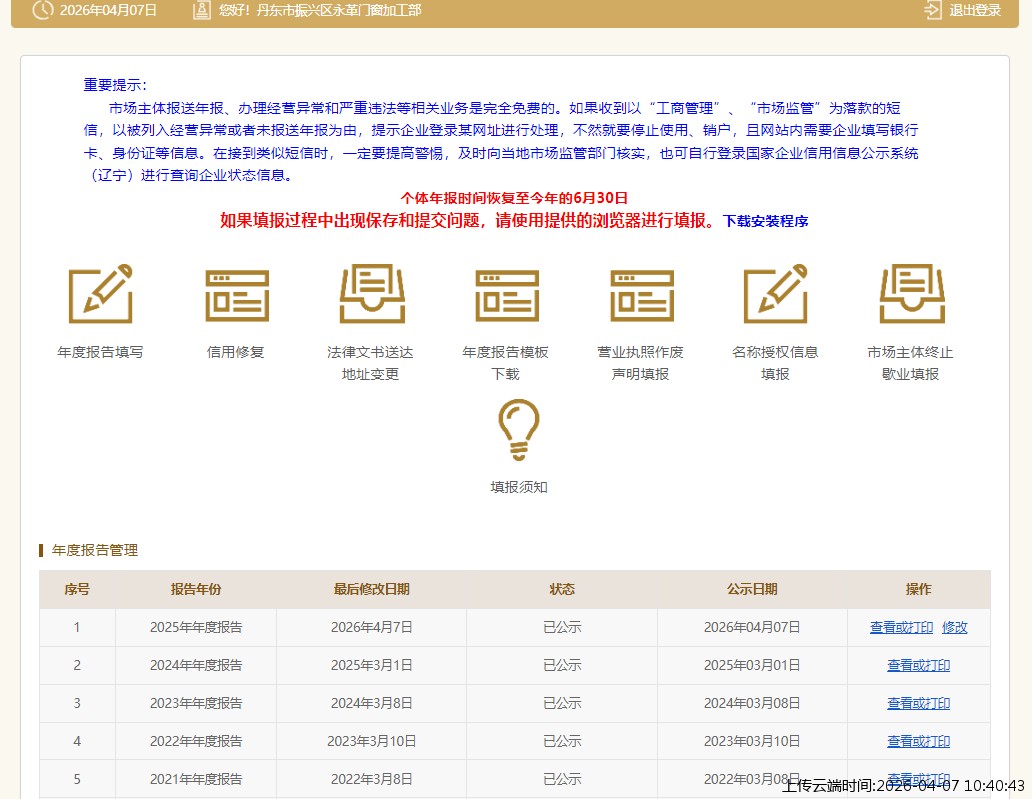Click the 退出登录 text
The width and height of the screenshot is (1032, 799).
pos(974,10)
